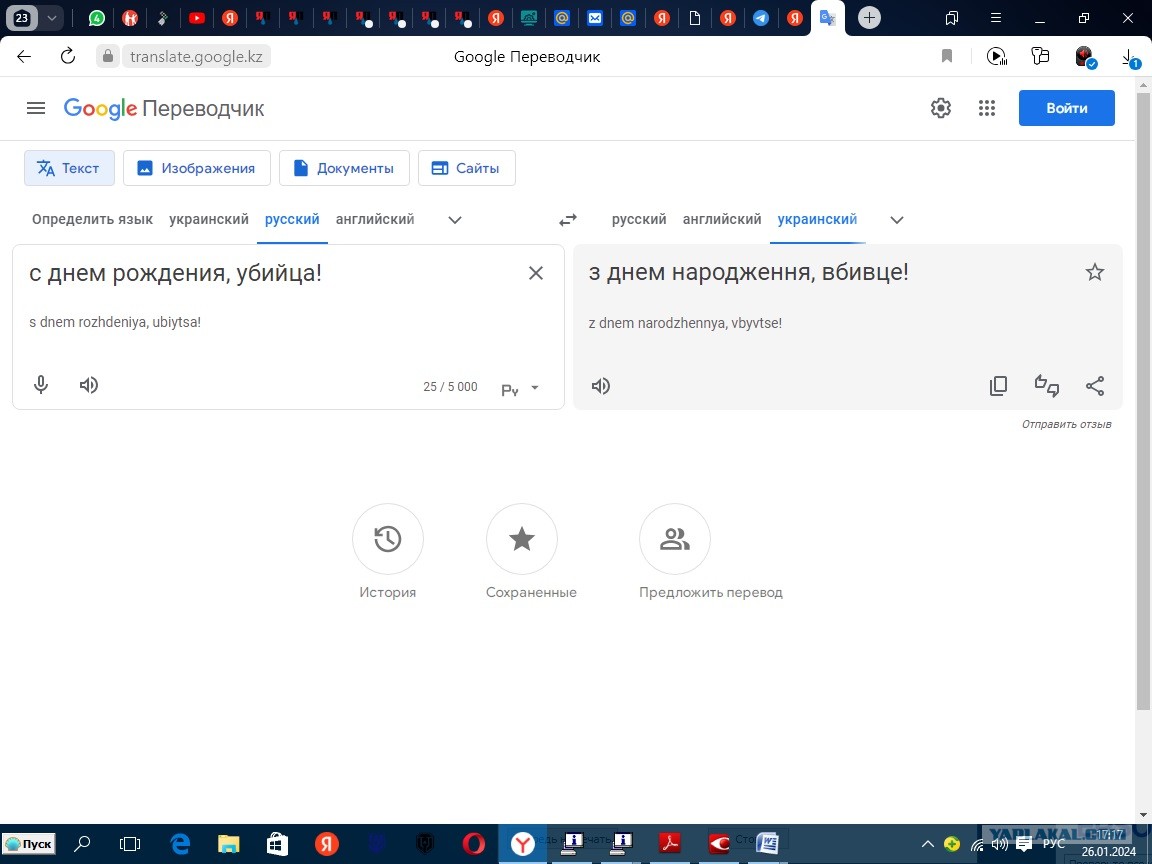Open the Google apps grid

pos(987,108)
